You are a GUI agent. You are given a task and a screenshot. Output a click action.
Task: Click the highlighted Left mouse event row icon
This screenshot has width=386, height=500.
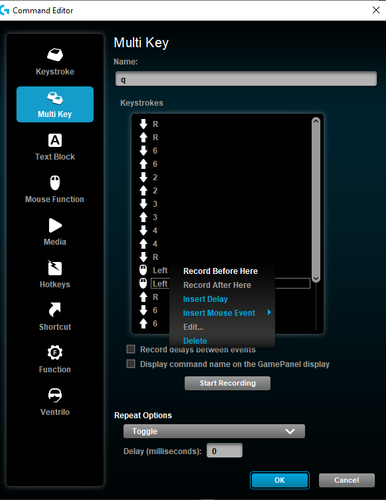(x=143, y=284)
